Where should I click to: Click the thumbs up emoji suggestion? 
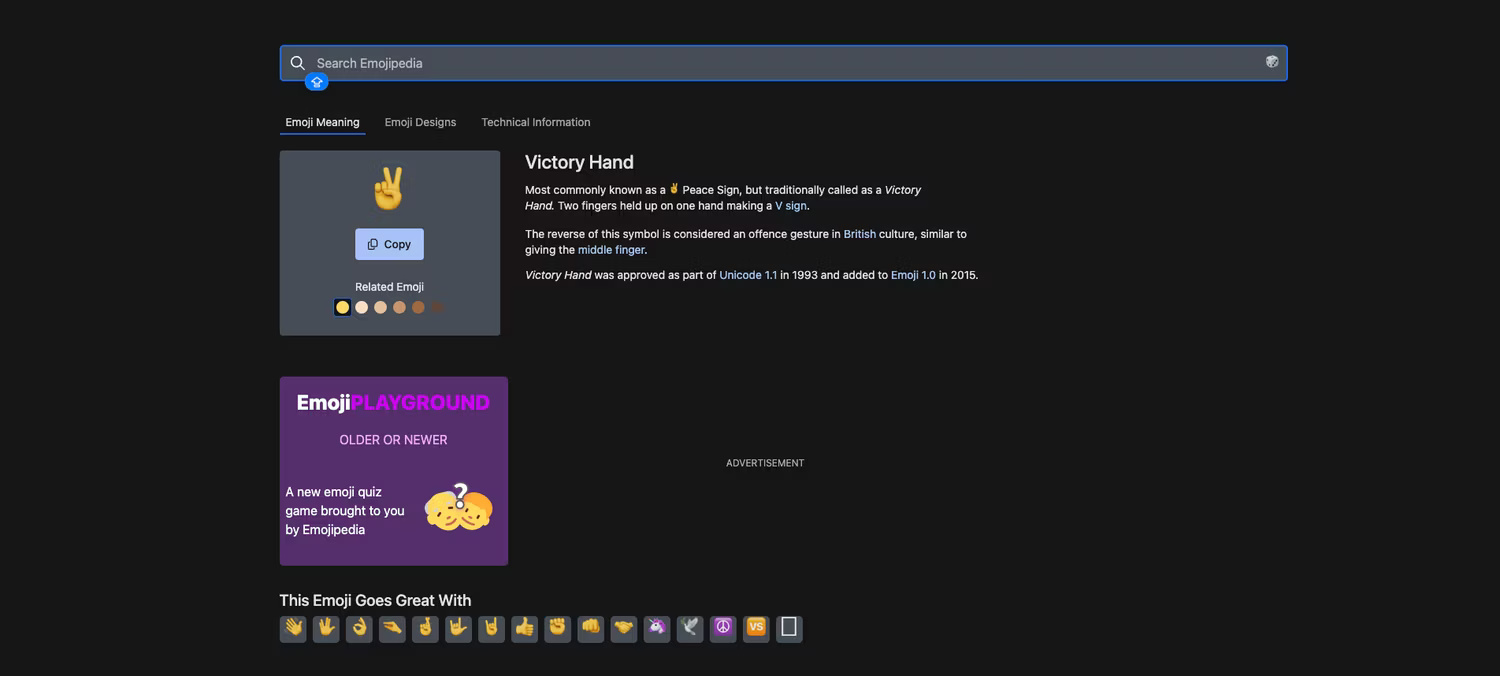[524, 627]
